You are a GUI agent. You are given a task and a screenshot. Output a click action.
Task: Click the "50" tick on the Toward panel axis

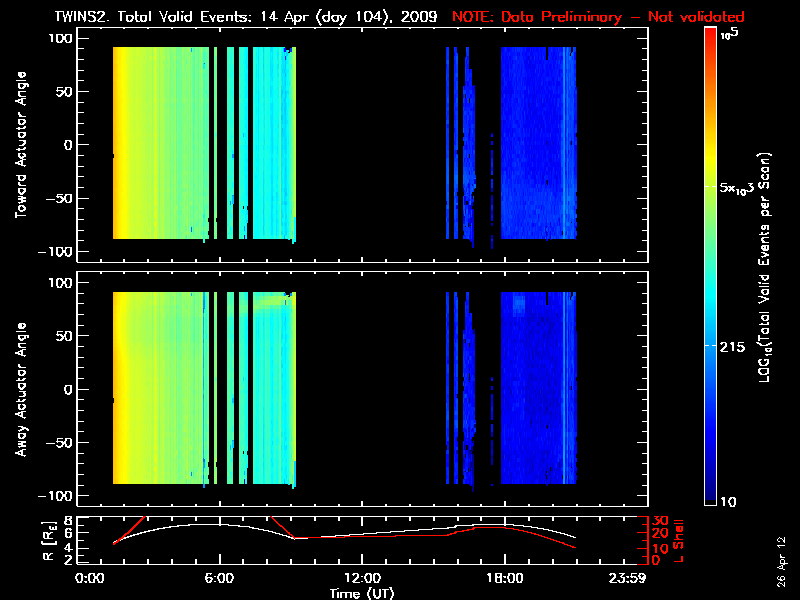[x=66, y=92]
